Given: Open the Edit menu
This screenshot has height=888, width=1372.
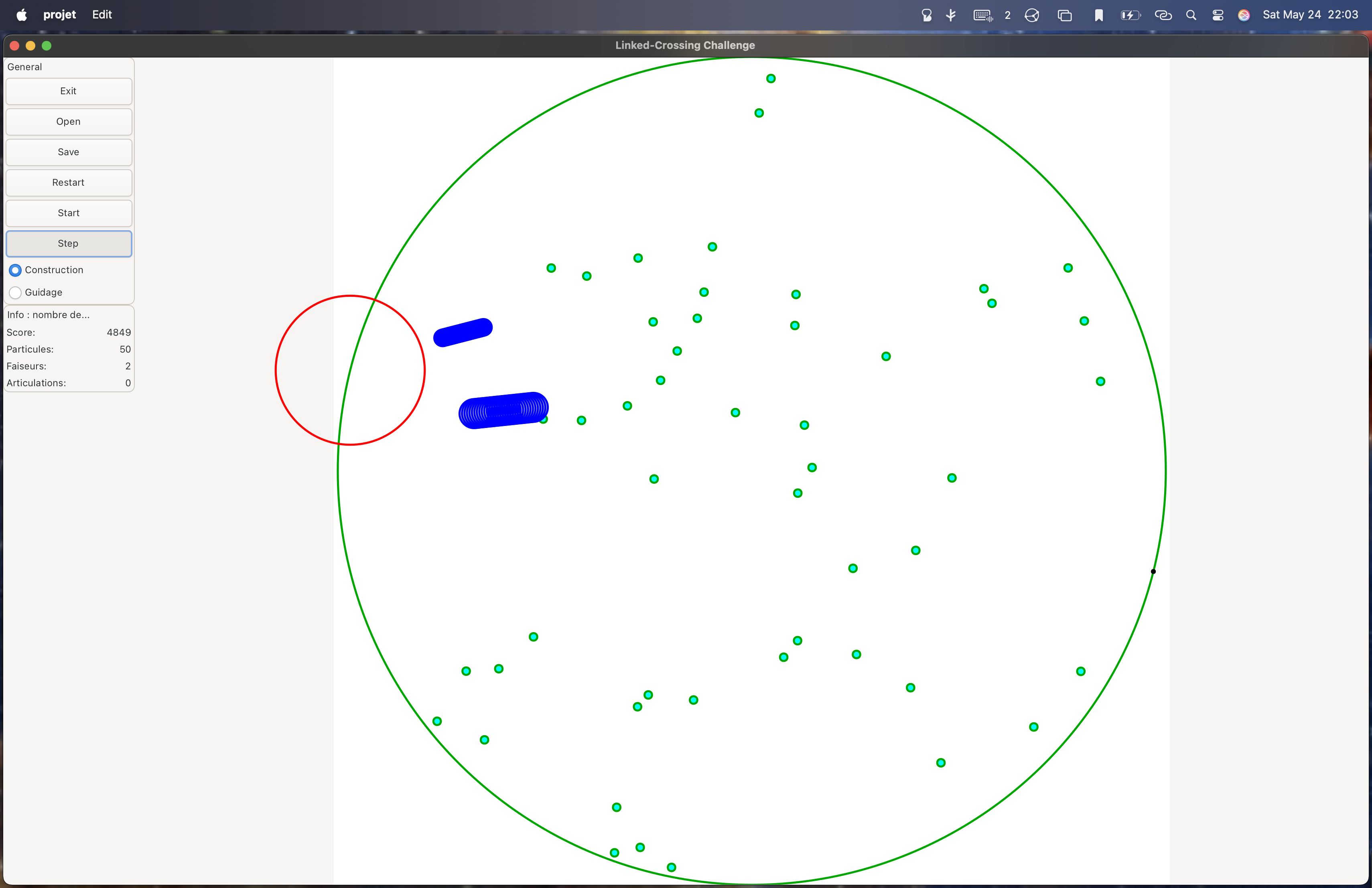Looking at the screenshot, I should [x=102, y=14].
